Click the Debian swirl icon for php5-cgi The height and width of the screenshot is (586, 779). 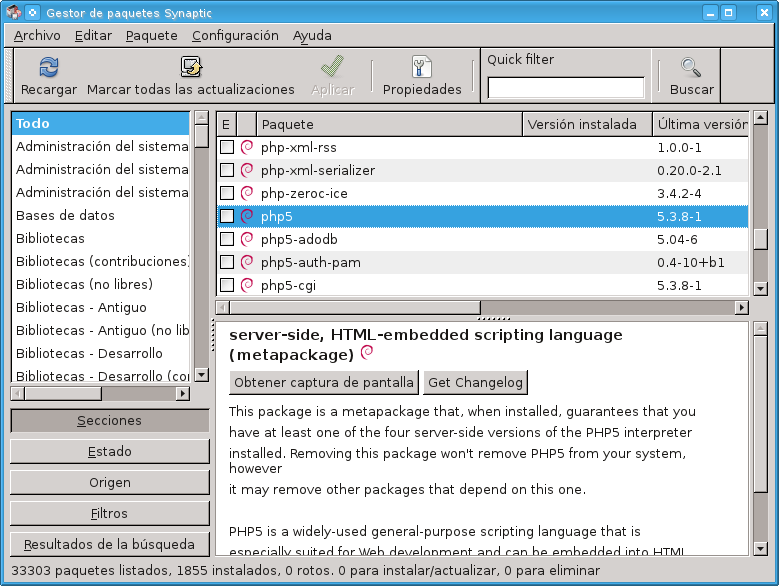click(x=247, y=285)
